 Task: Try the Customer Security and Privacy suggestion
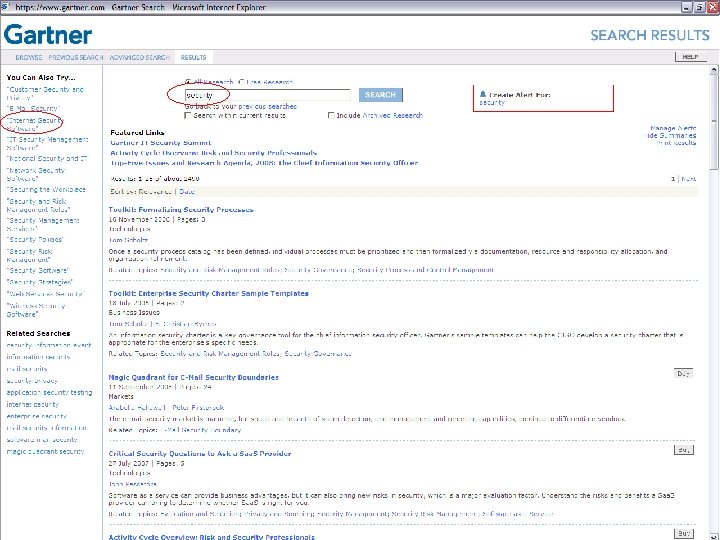point(45,93)
